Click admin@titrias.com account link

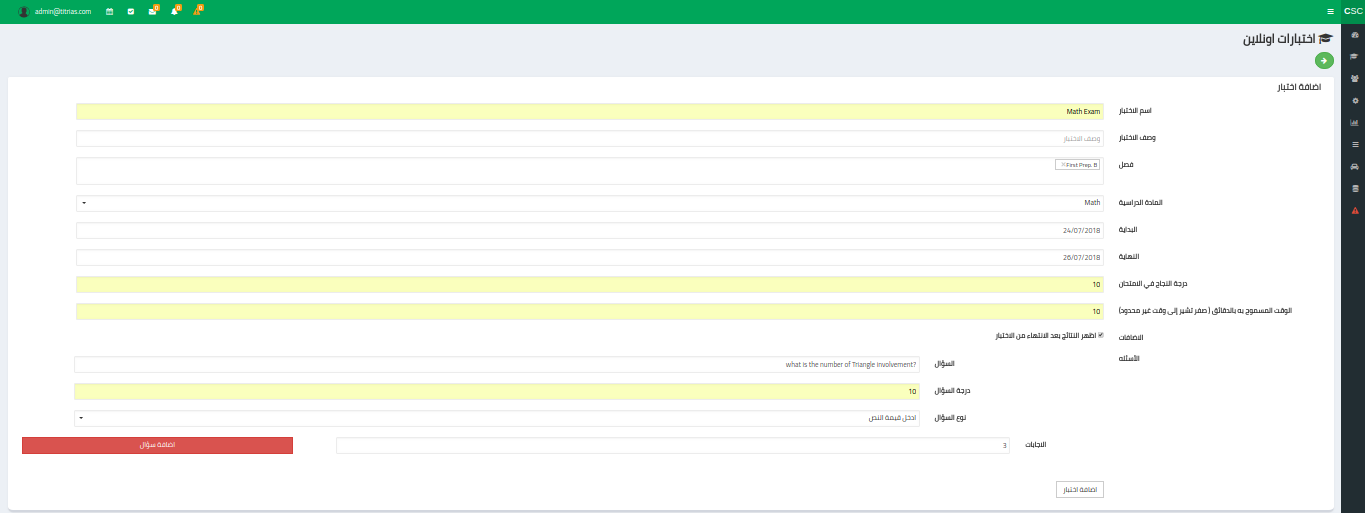tap(62, 11)
